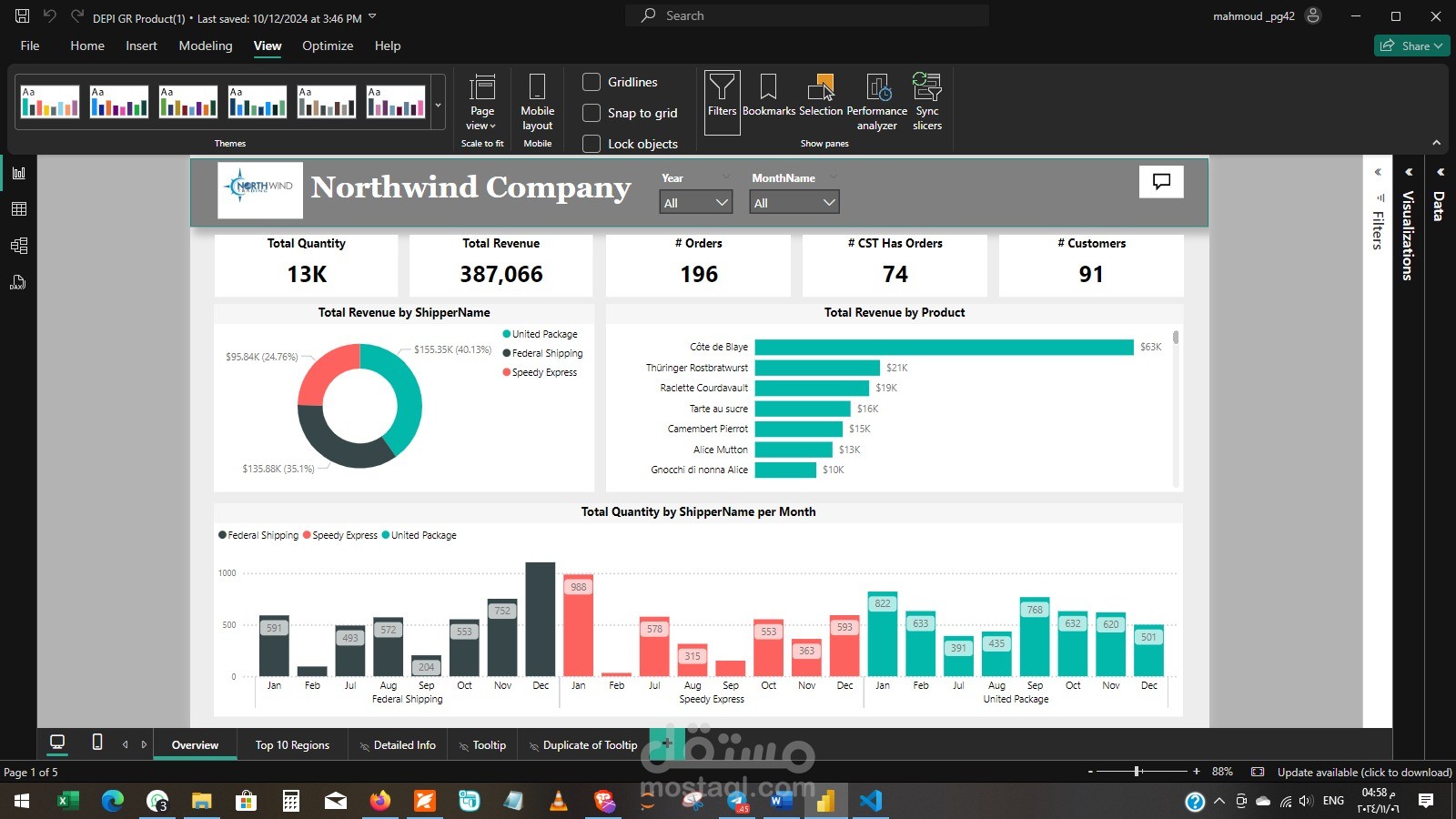Expand the themes gallery dropdown arrow
Viewport: 1456px width, 819px height.
click(438, 105)
